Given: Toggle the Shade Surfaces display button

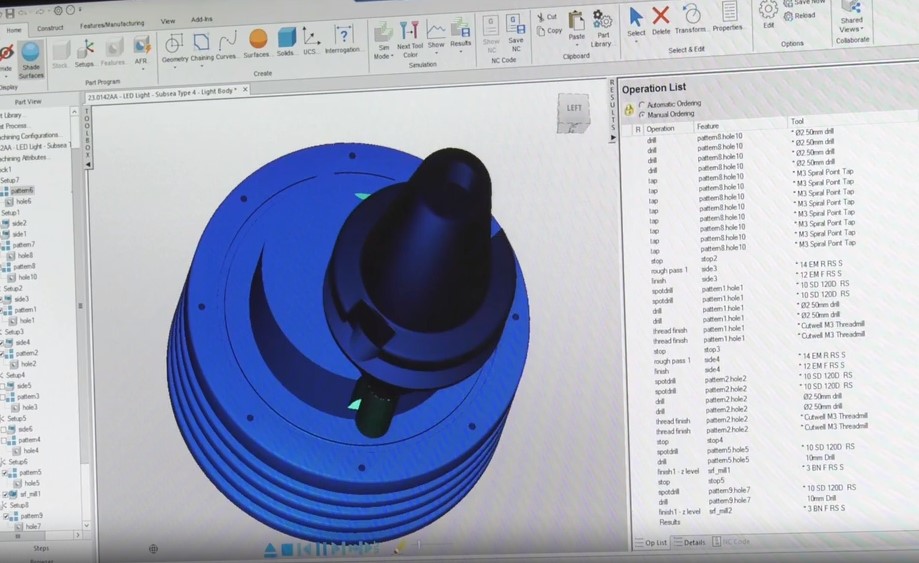Looking at the screenshot, I should pos(30,60).
